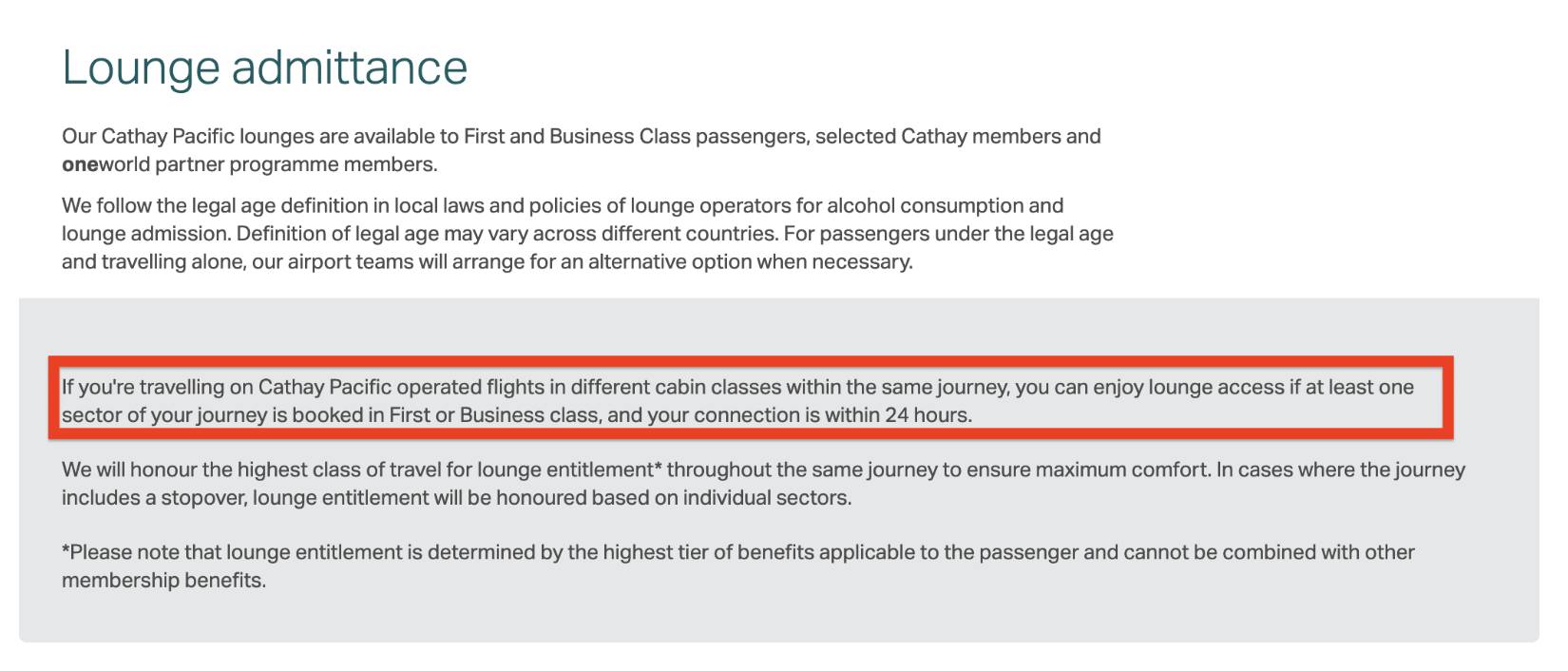Click the asterisk after "lounge entitlement"

(658, 469)
